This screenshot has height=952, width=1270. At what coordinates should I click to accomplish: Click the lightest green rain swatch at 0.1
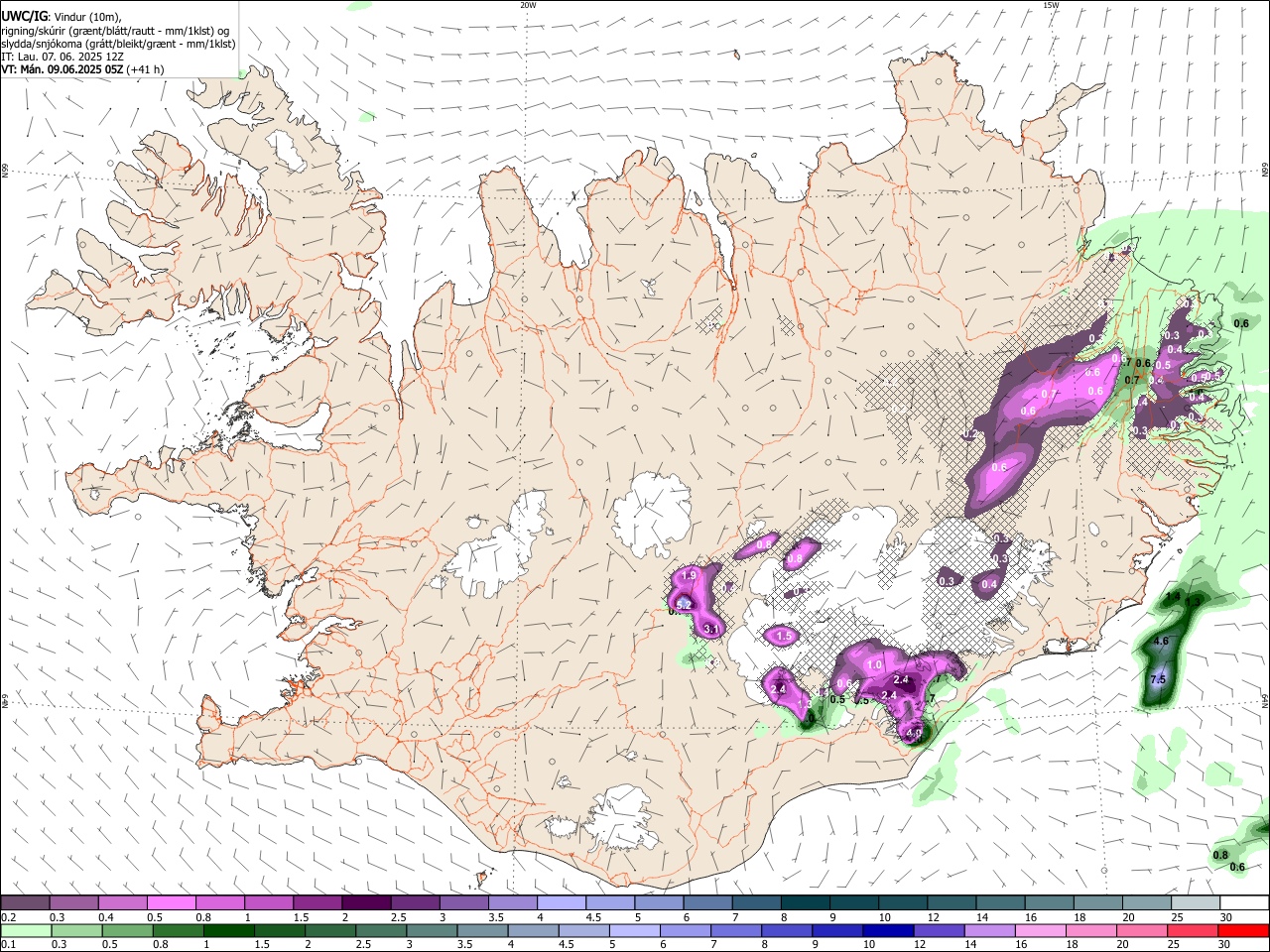(x=26, y=930)
